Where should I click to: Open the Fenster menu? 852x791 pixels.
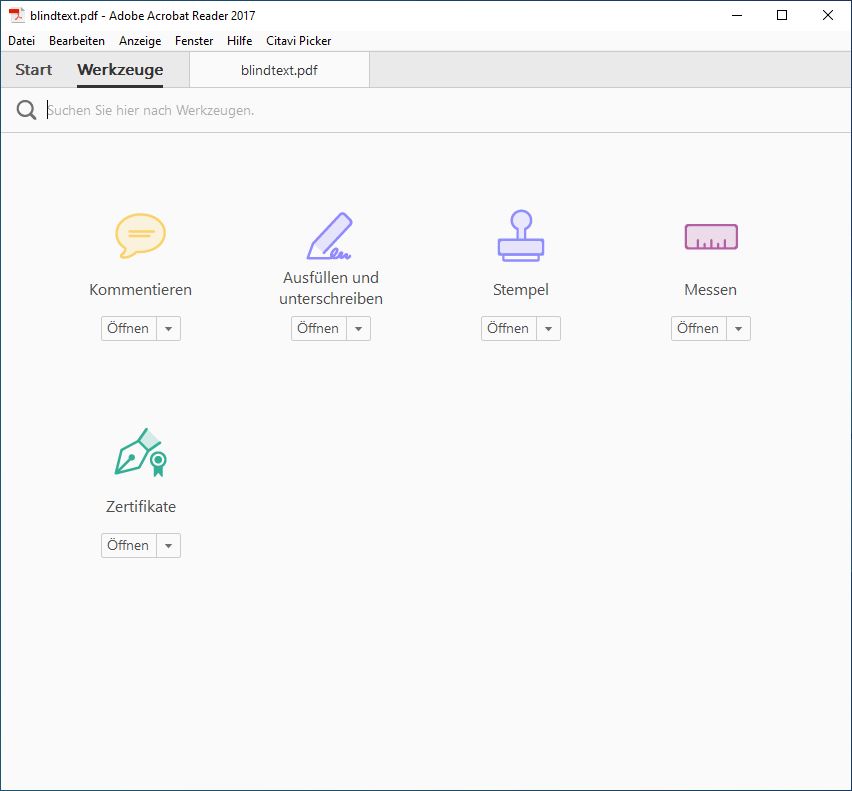[x=194, y=41]
